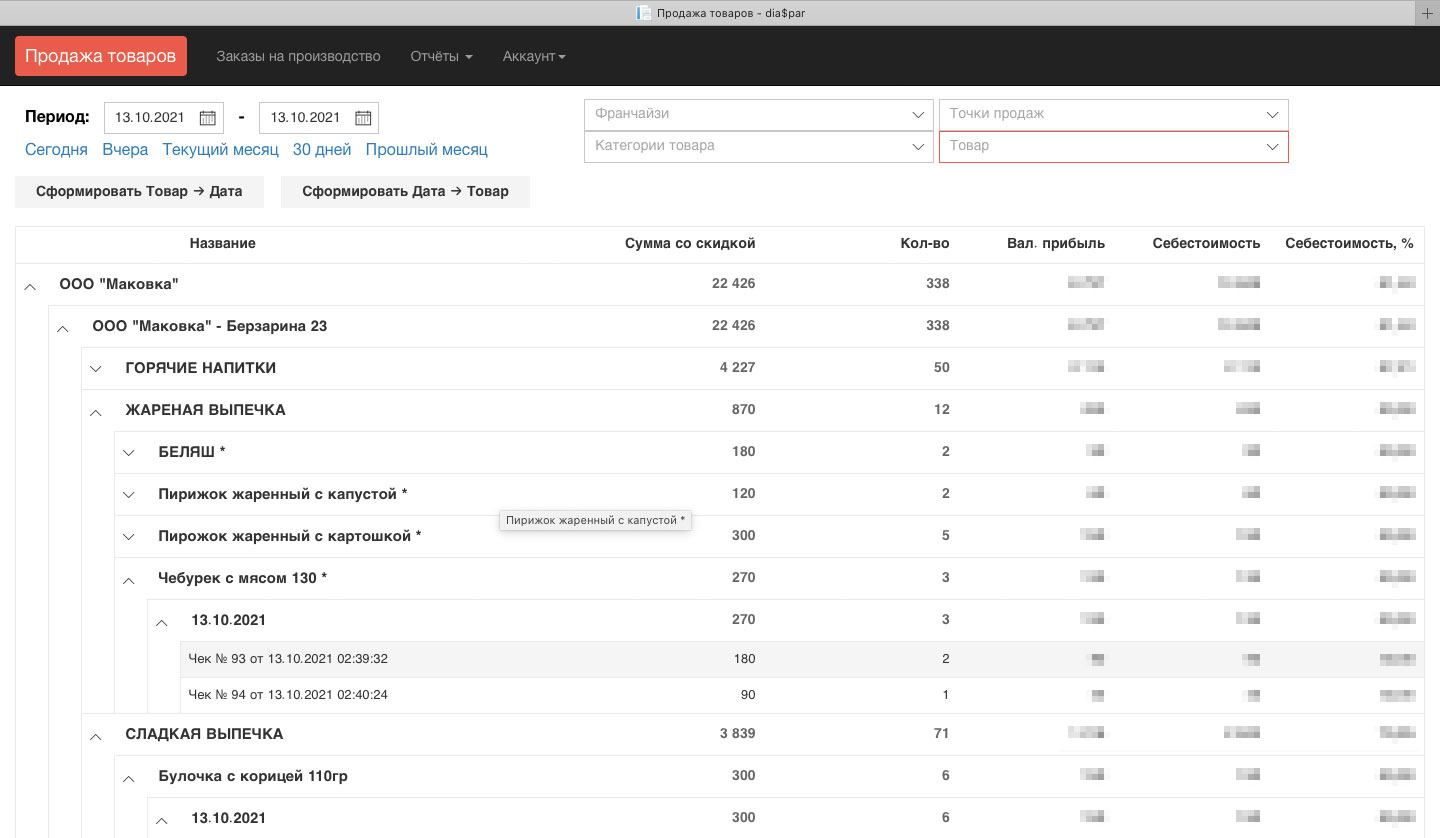Viewport: 1440px width, 838px height.
Task: Collapse the Чебурек с мясом 130 row
Action: [129, 579]
